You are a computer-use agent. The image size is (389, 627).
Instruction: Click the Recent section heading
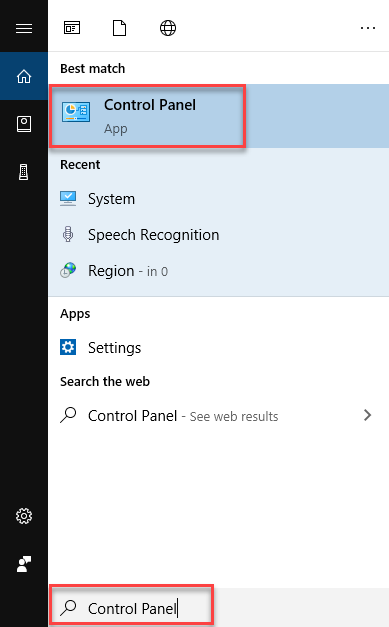[x=80, y=165]
